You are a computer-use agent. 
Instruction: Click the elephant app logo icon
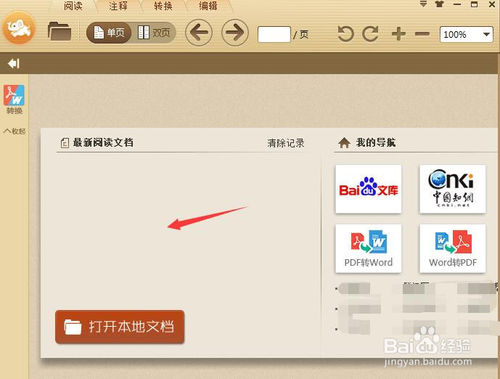pos(19,28)
